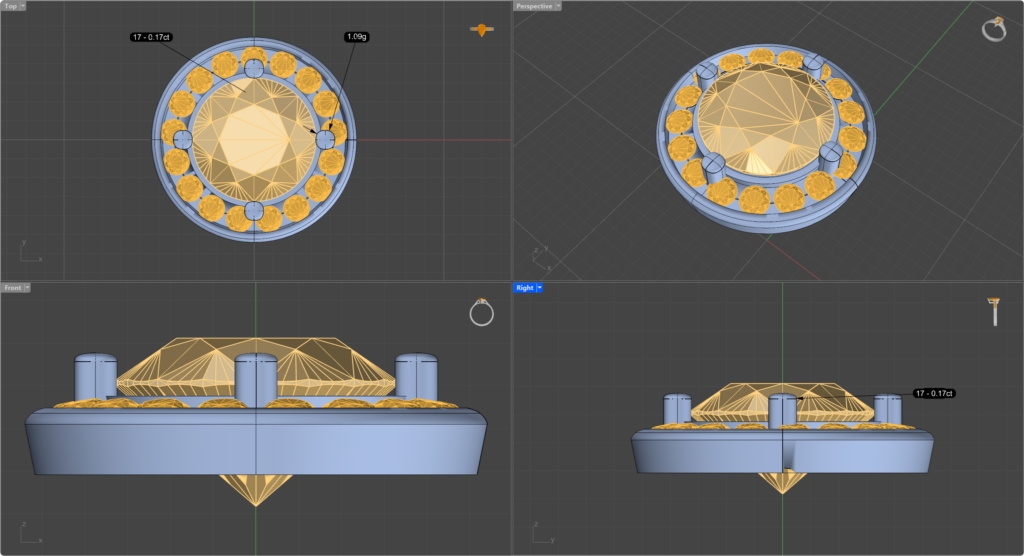
Task: Click the perspective ring icon in Perspective viewport
Action: [994, 30]
